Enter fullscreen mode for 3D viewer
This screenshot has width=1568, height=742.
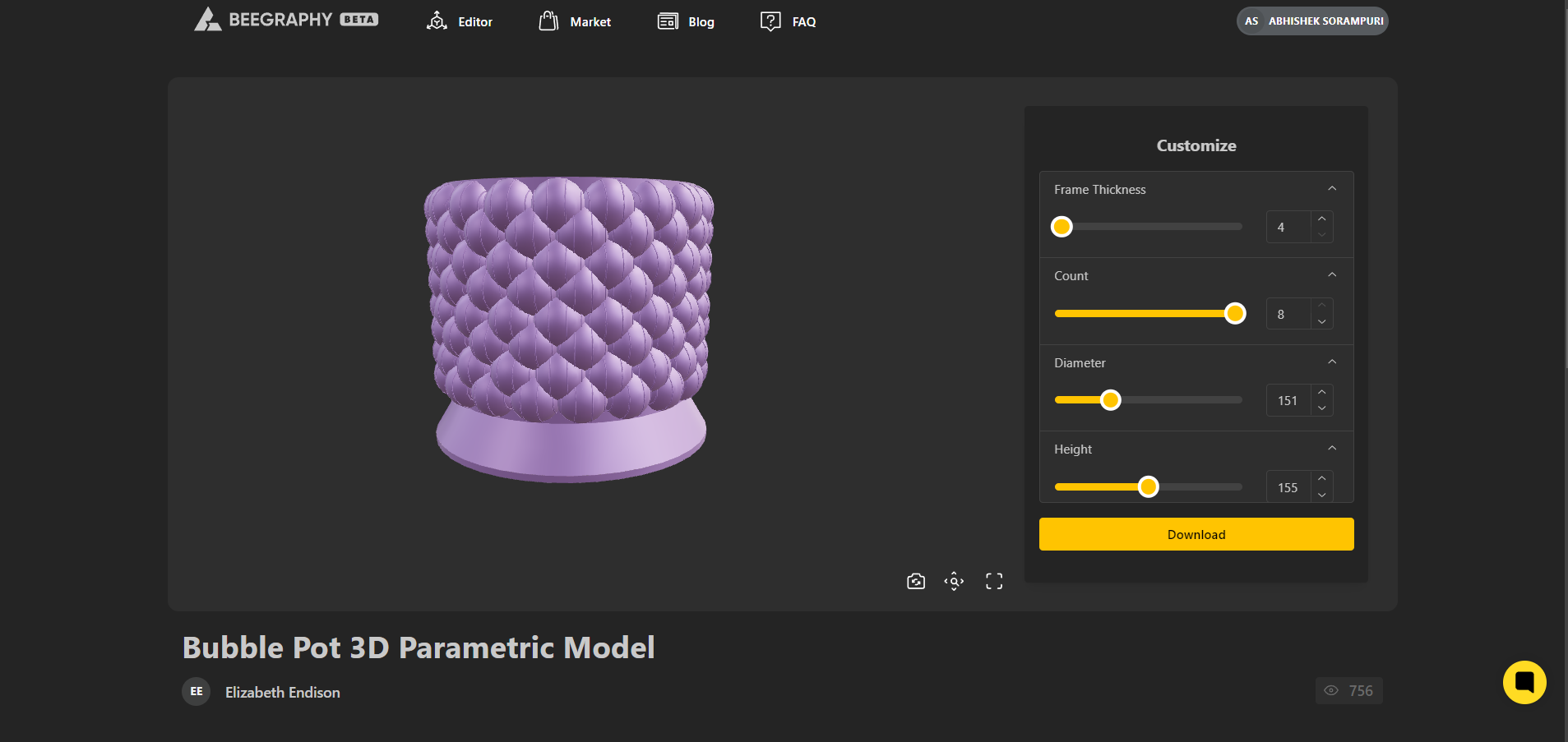coord(994,582)
